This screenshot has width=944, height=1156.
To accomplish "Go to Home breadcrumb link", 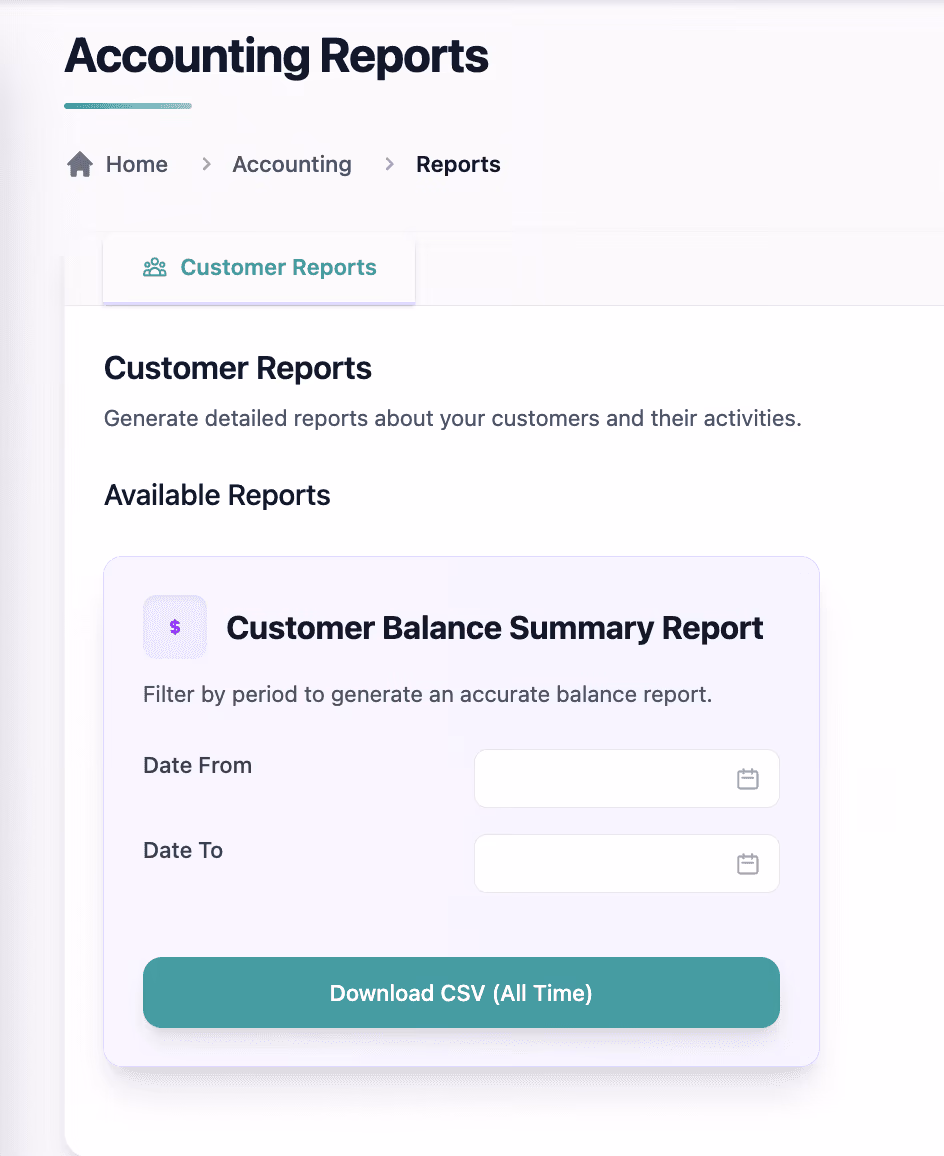I will (x=136, y=164).
